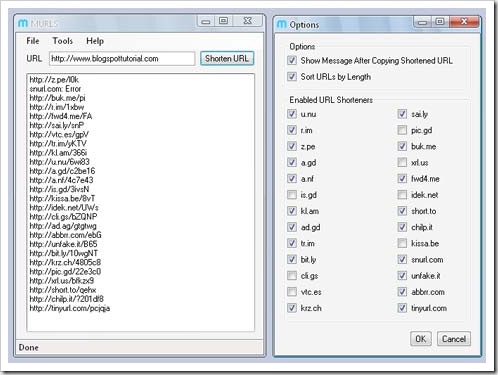Click OK in the Options window
This screenshot has height=375, width=498.
click(x=420, y=339)
